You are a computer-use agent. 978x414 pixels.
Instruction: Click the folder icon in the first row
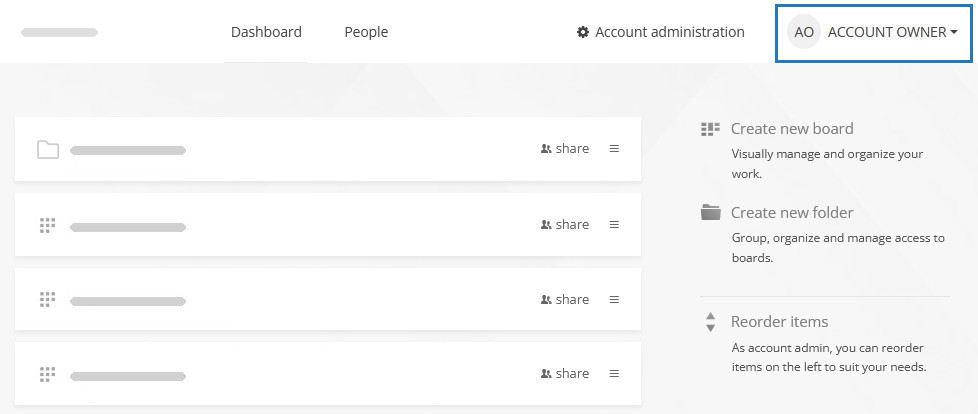(x=48, y=150)
